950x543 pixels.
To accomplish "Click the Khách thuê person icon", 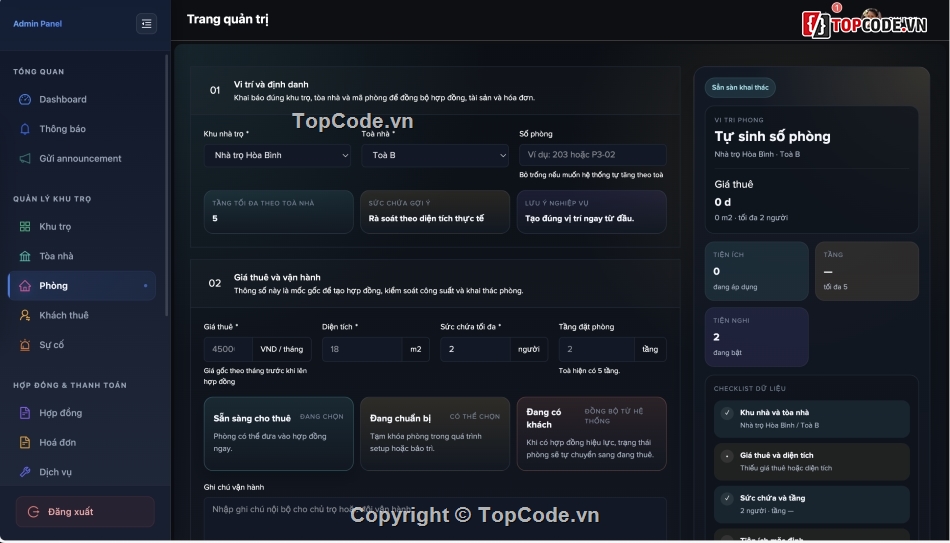I will click(25, 315).
